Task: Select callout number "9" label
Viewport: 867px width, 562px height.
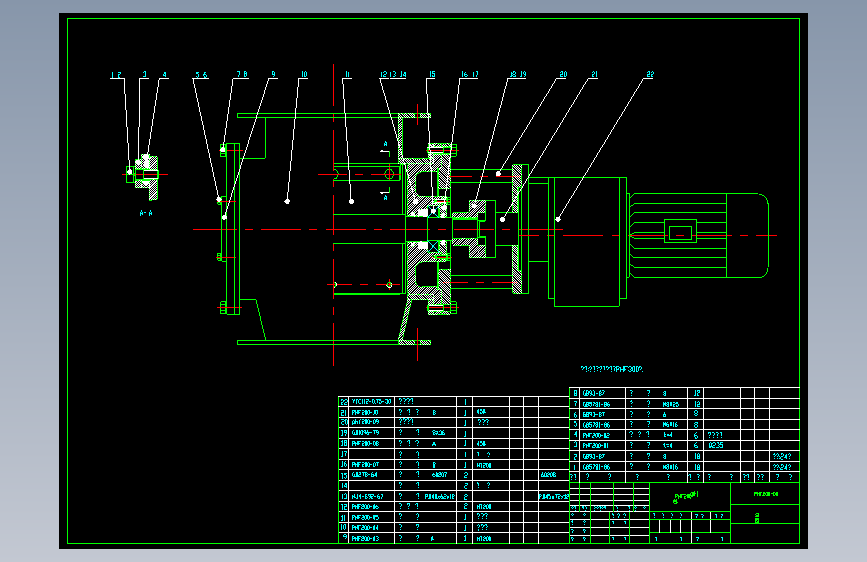Action: pyautogui.click(x=273, y=74)
